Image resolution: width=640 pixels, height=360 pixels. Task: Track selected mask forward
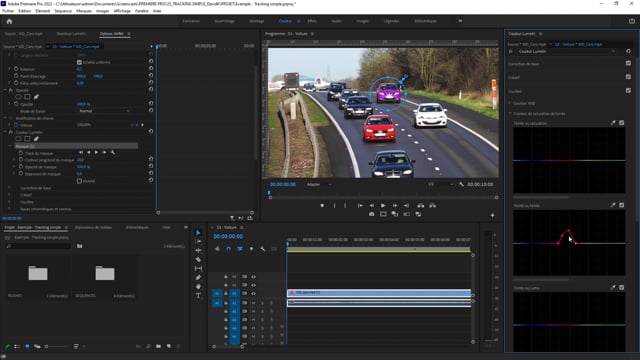pyautogui.click(x=96, y=153)
